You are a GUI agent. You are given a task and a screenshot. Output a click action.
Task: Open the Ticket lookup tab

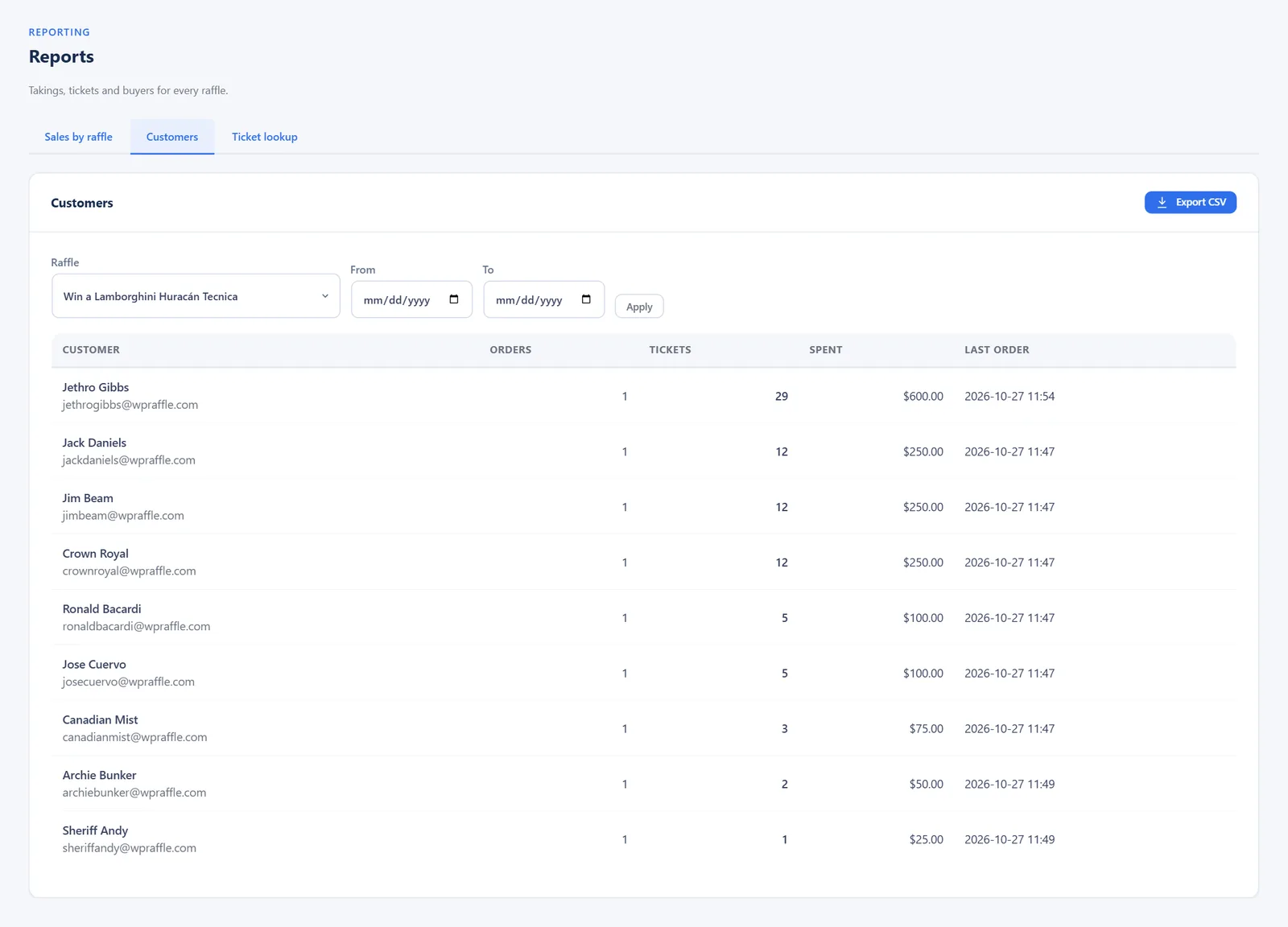pos(265,137)
